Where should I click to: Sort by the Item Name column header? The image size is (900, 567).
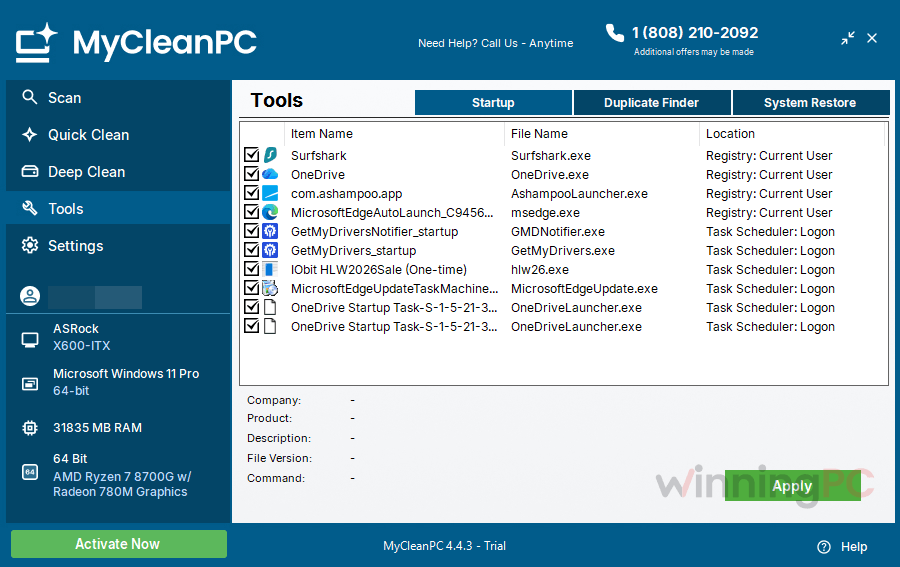pyautogui.click(x=394, y=134)
